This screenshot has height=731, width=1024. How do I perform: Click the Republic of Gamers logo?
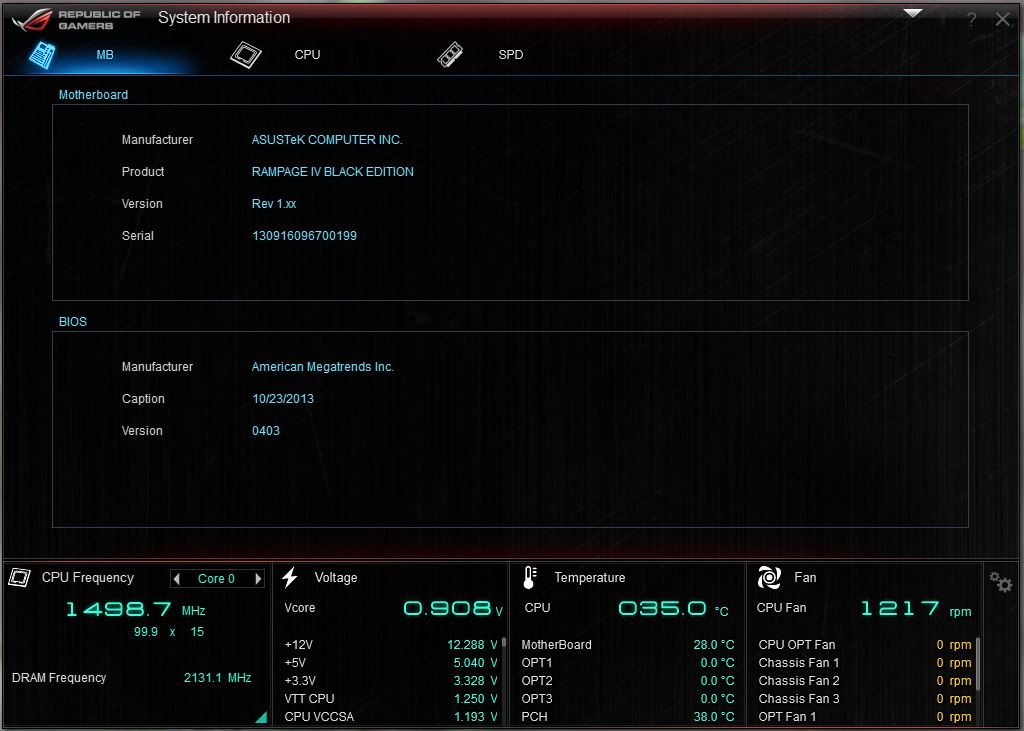point(76,20)
